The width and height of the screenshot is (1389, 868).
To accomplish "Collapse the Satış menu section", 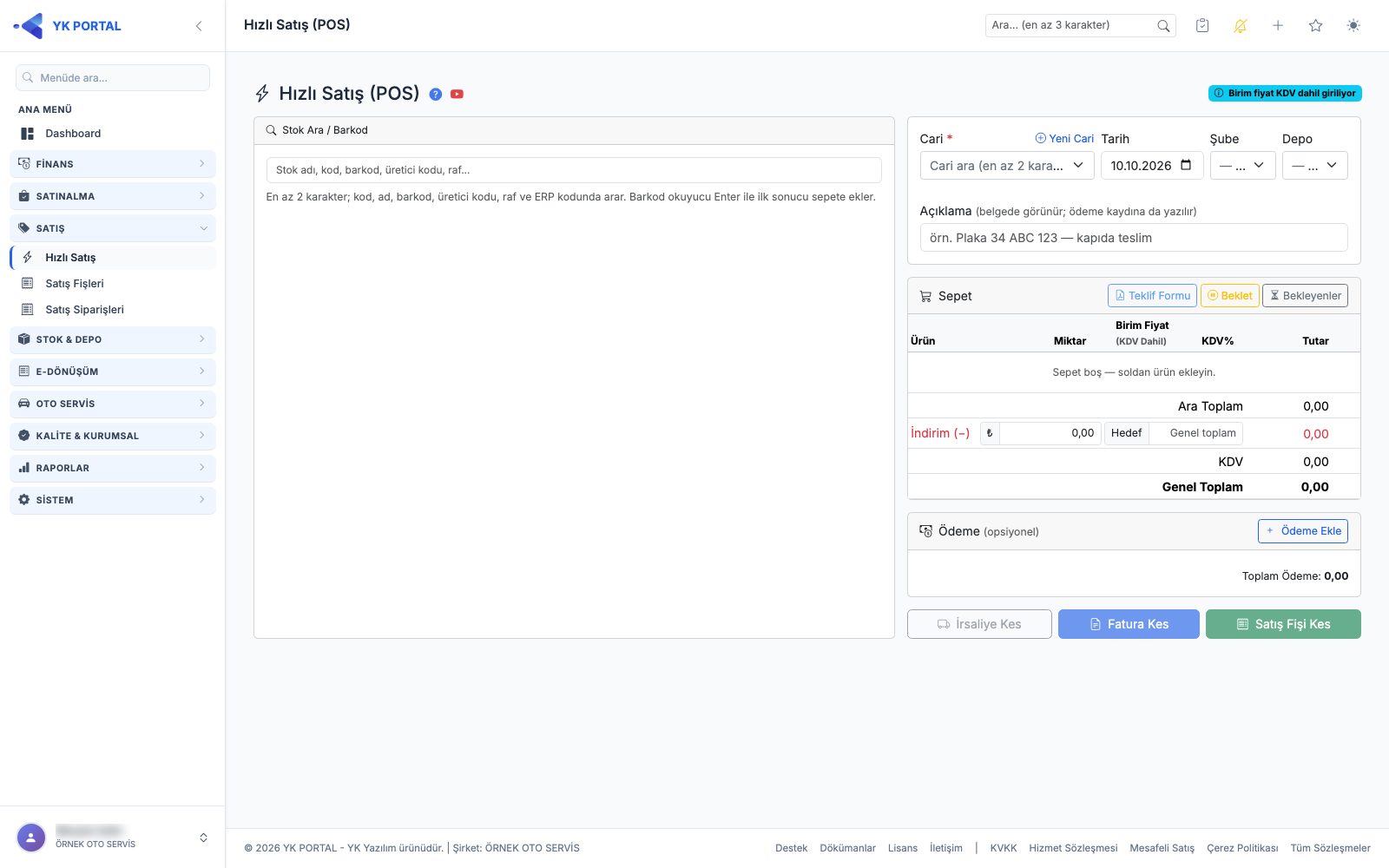I will (113, 228).
